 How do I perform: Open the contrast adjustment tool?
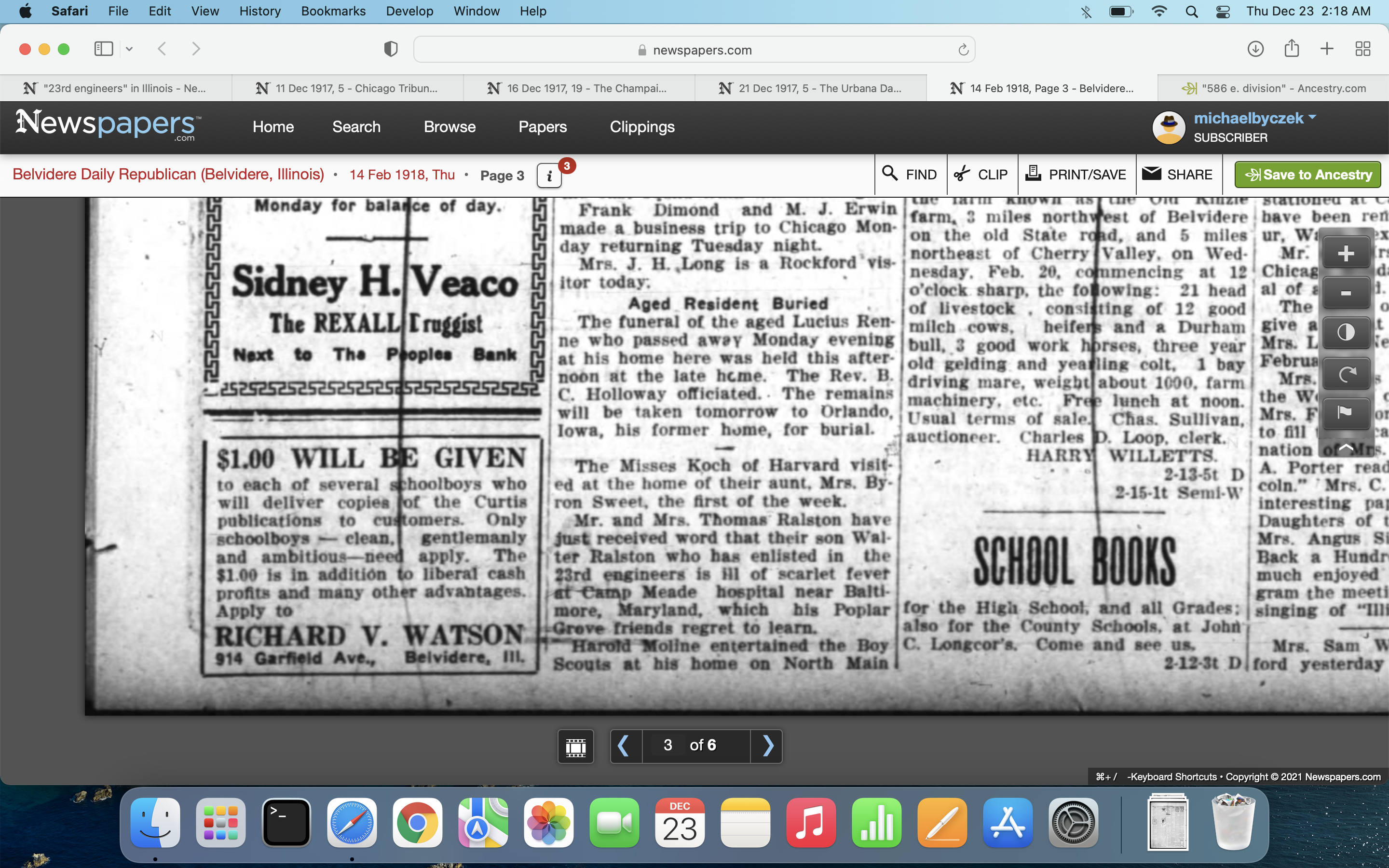(1346, 333)
